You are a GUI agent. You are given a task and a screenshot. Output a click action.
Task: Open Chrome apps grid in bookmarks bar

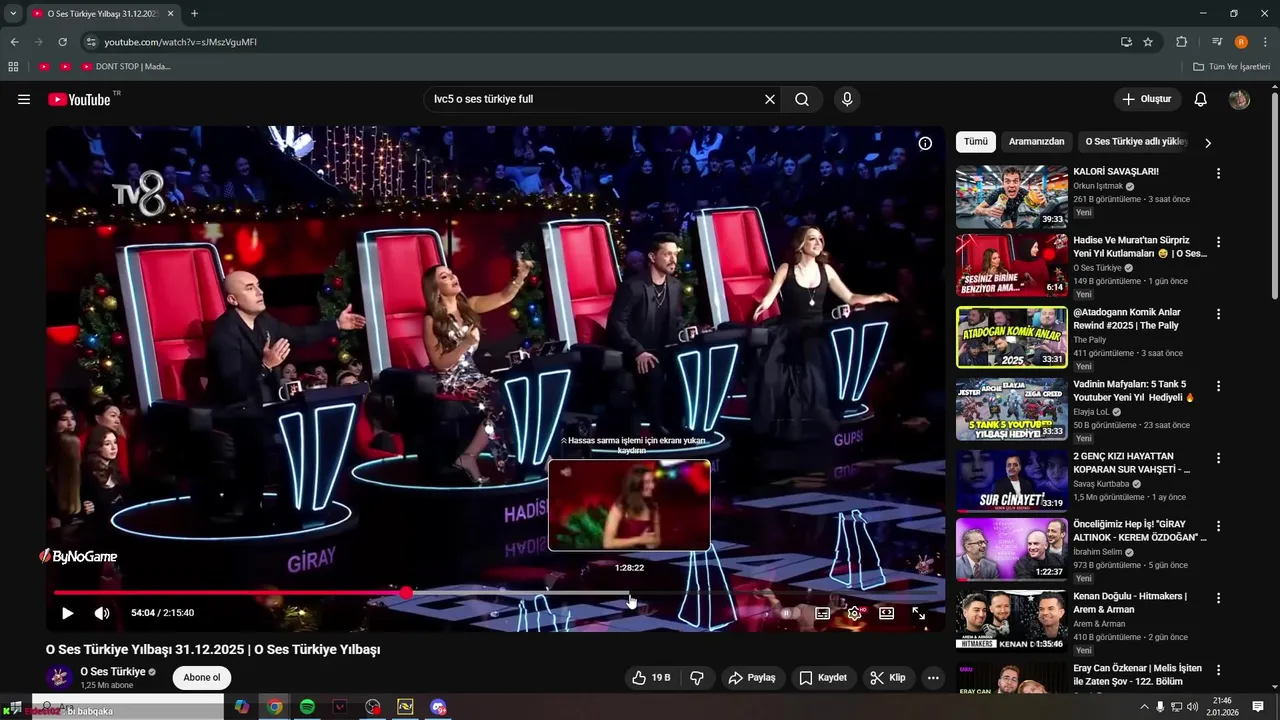click(13, 66)
